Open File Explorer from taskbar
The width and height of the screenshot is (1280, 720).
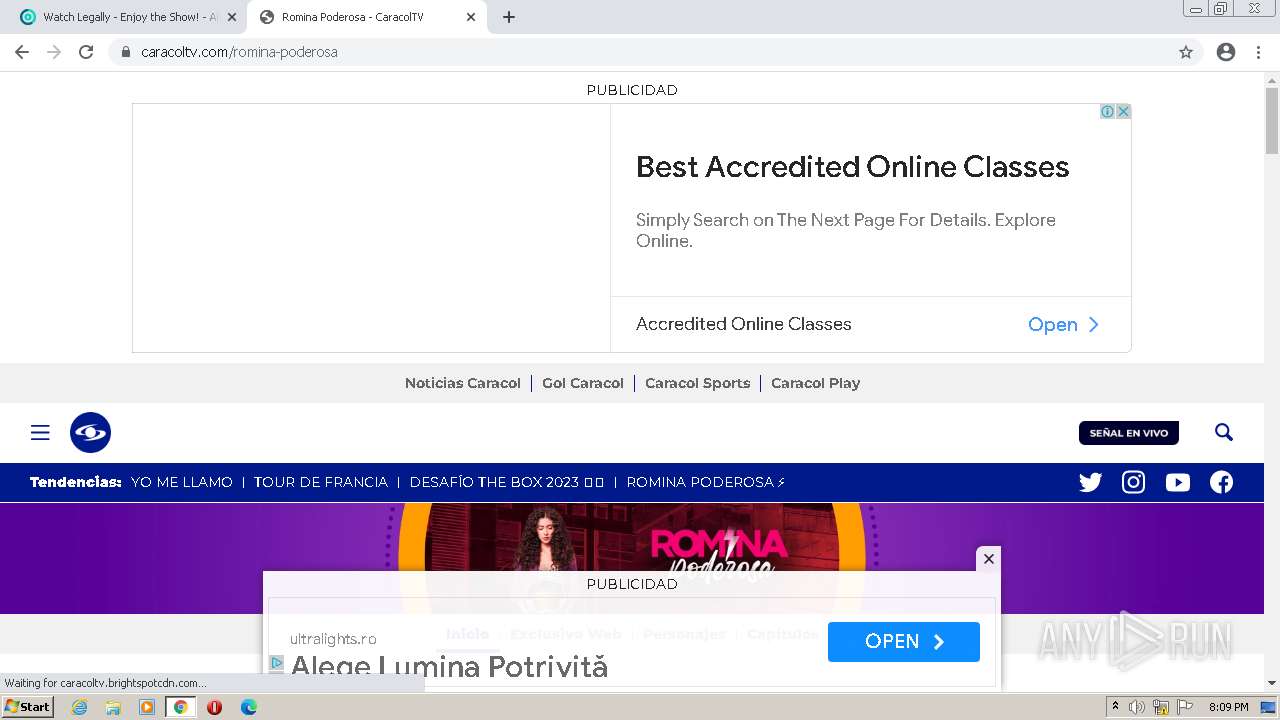tap(113, 707)
